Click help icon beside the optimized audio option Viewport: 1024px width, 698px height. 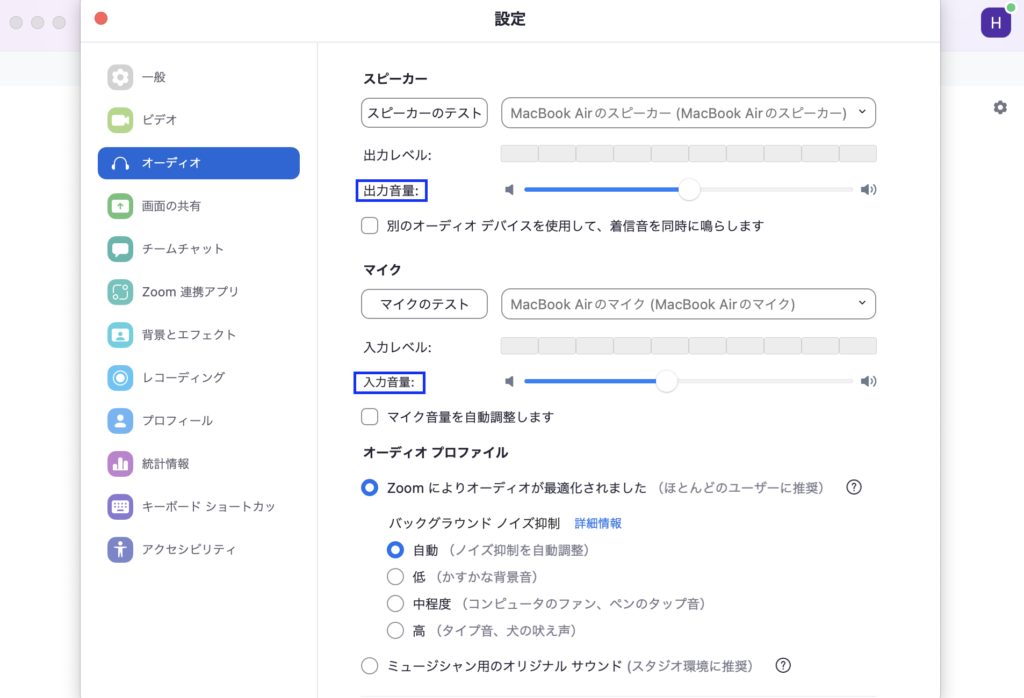[x=854, y=488]
